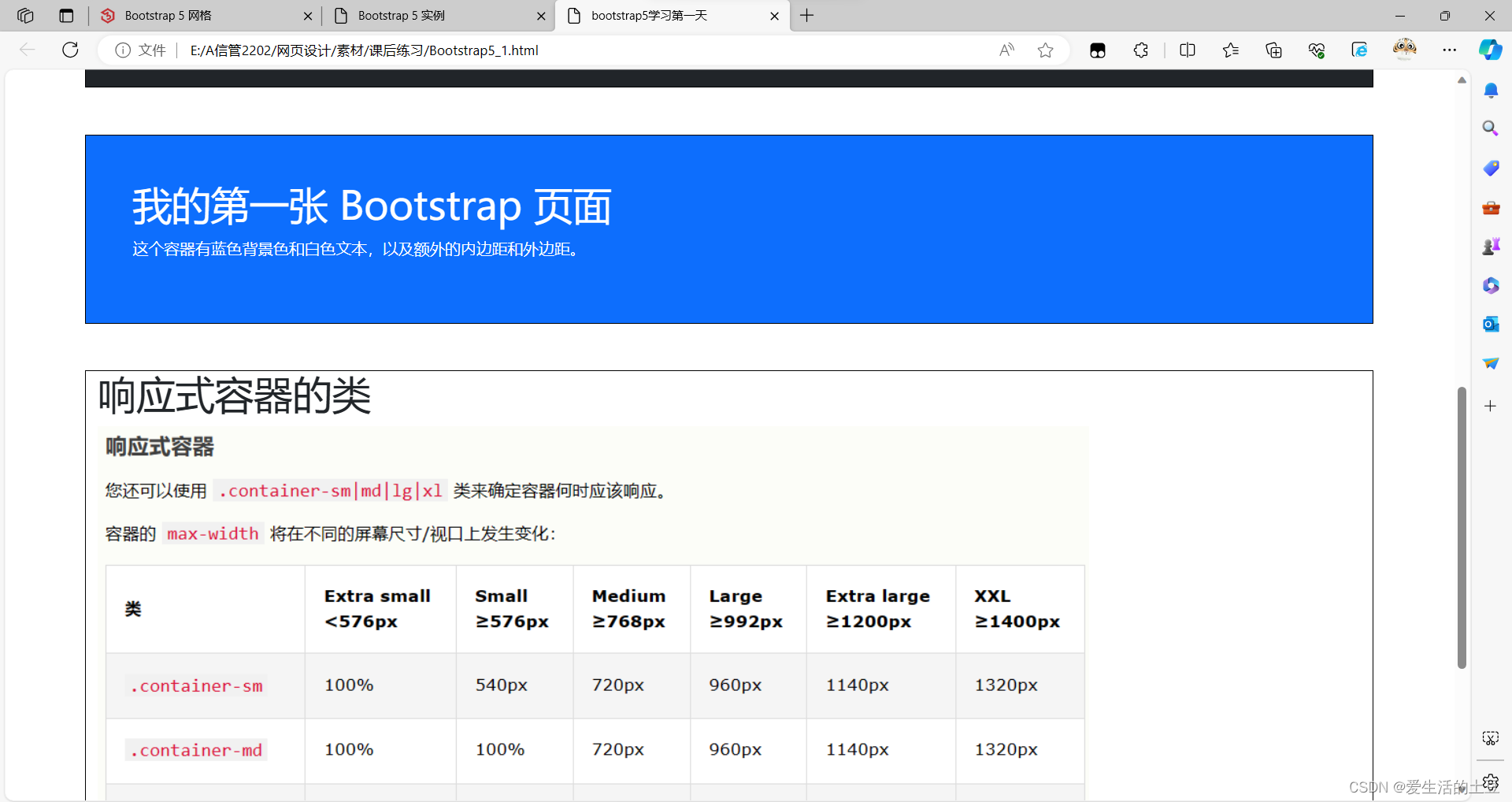Screen dimensions: 1512x802
Task: Open sidebar games chess icon
Action: click(1491, 247)
